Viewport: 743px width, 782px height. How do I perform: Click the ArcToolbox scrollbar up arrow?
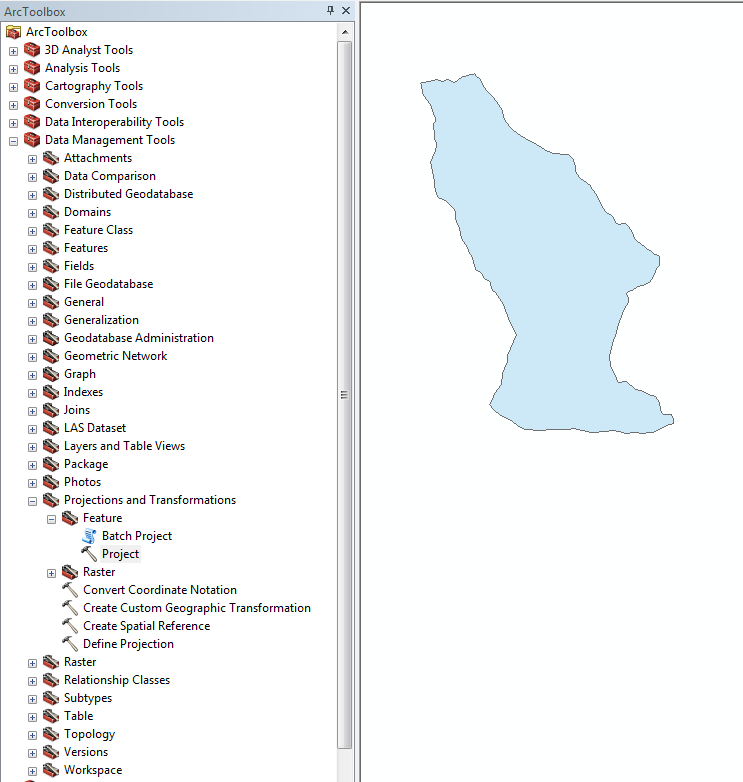coord(345,32)
